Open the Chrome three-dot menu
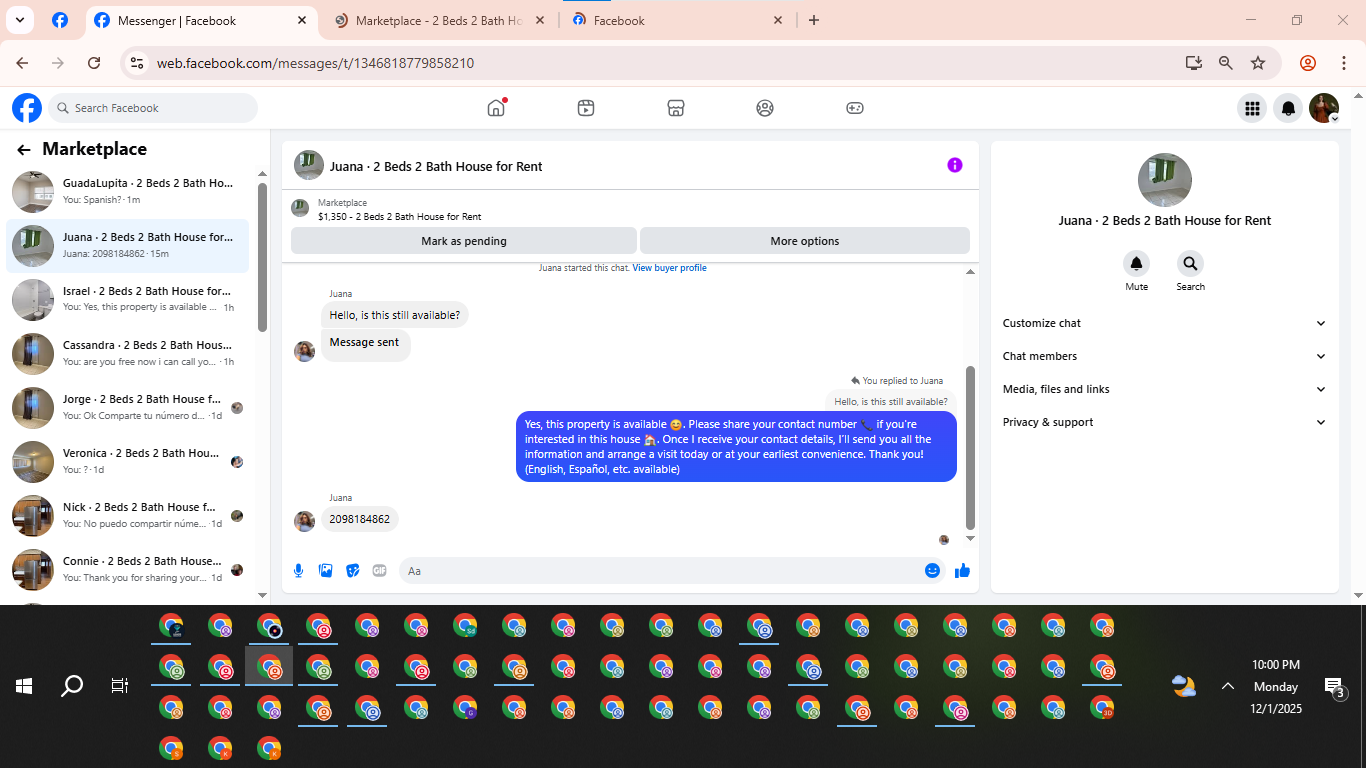This screenshot has height=768, width=1366. click(1343, 63)
